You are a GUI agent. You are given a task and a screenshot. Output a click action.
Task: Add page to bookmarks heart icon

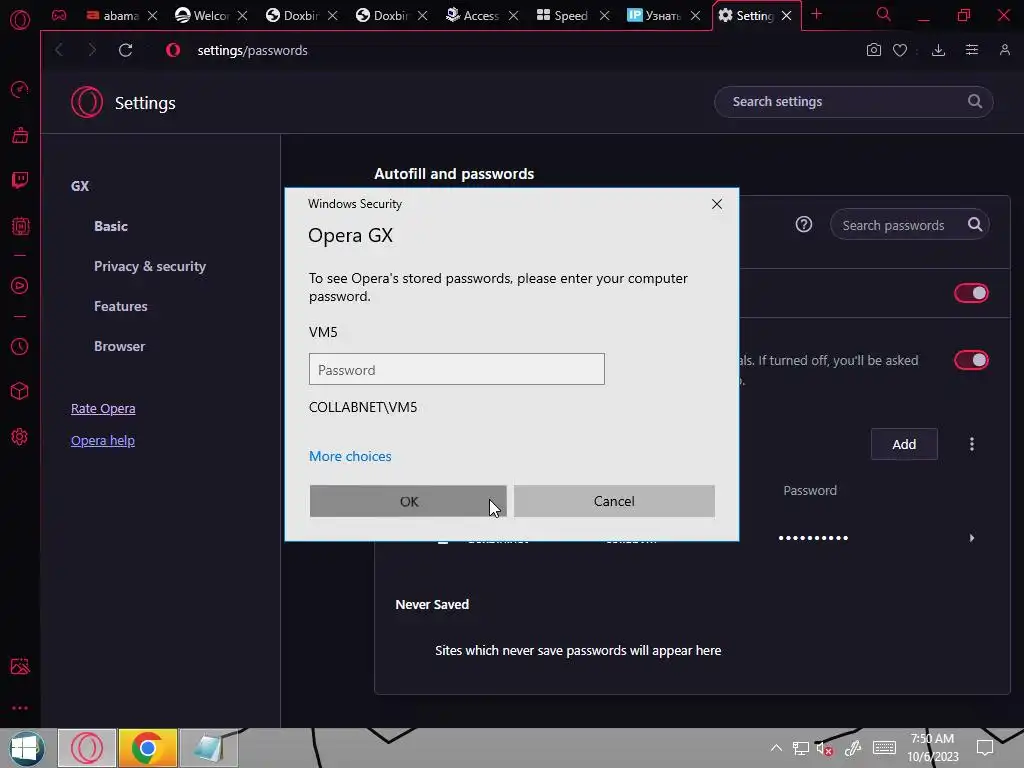point(900,50)
